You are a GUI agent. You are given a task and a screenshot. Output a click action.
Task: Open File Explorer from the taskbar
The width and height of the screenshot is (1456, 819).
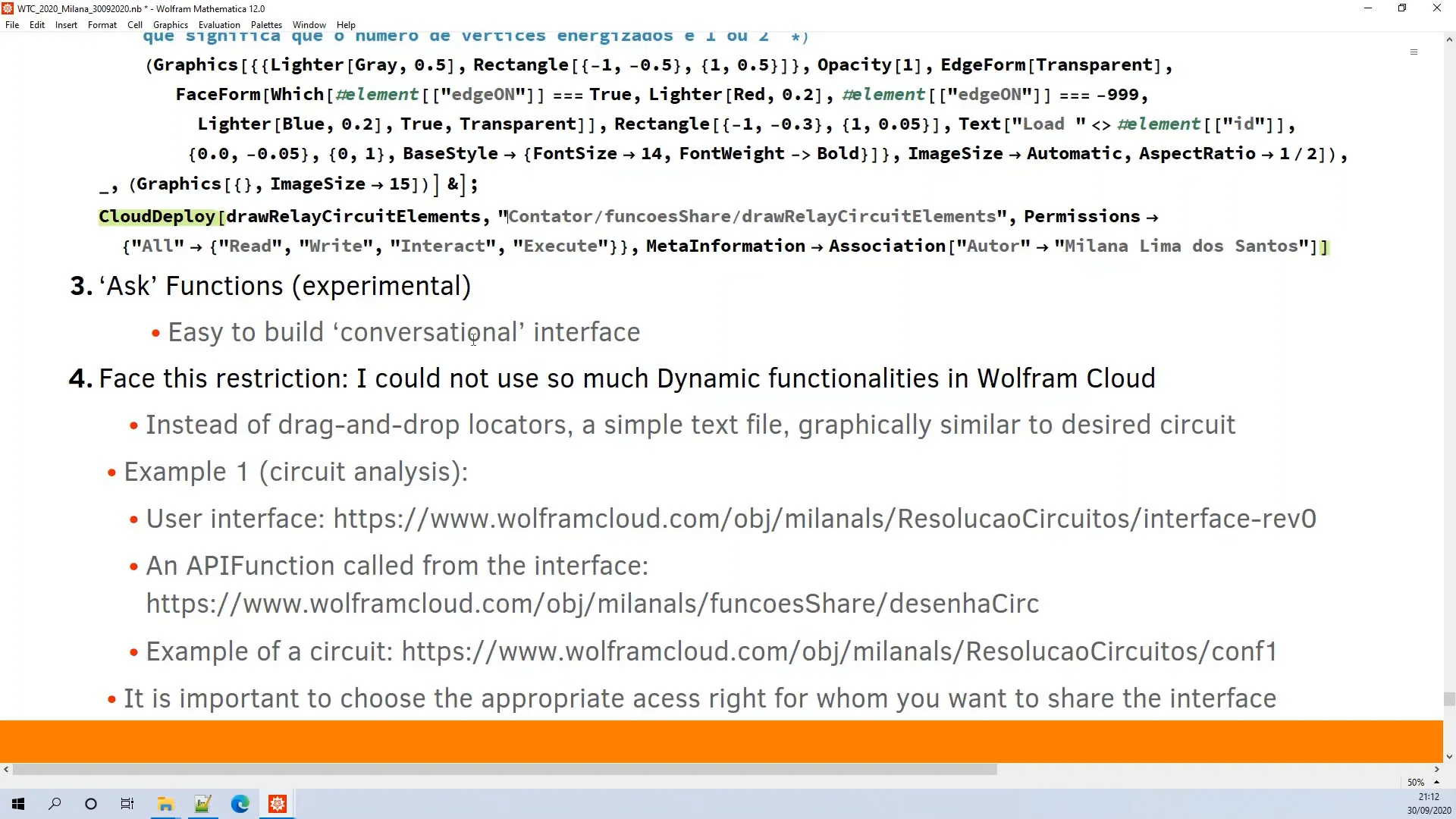click(x=165, y=804)
